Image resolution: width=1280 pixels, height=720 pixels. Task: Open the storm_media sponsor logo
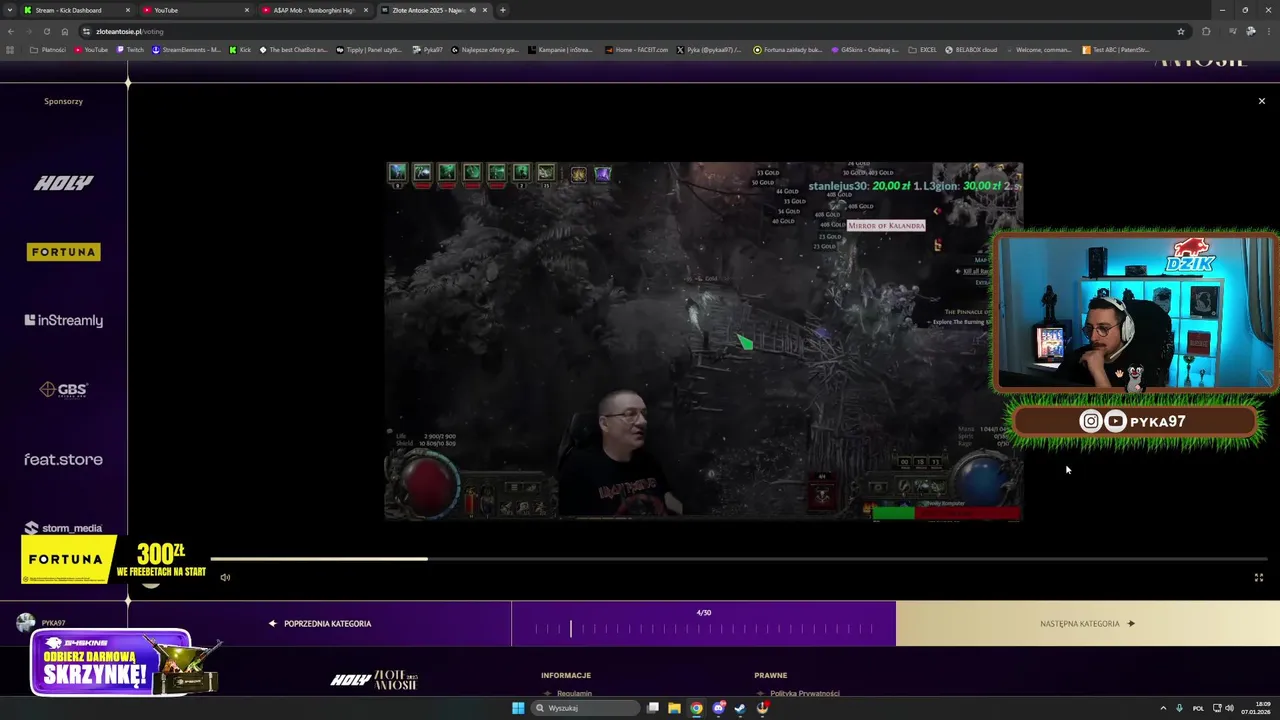[63, 528]
